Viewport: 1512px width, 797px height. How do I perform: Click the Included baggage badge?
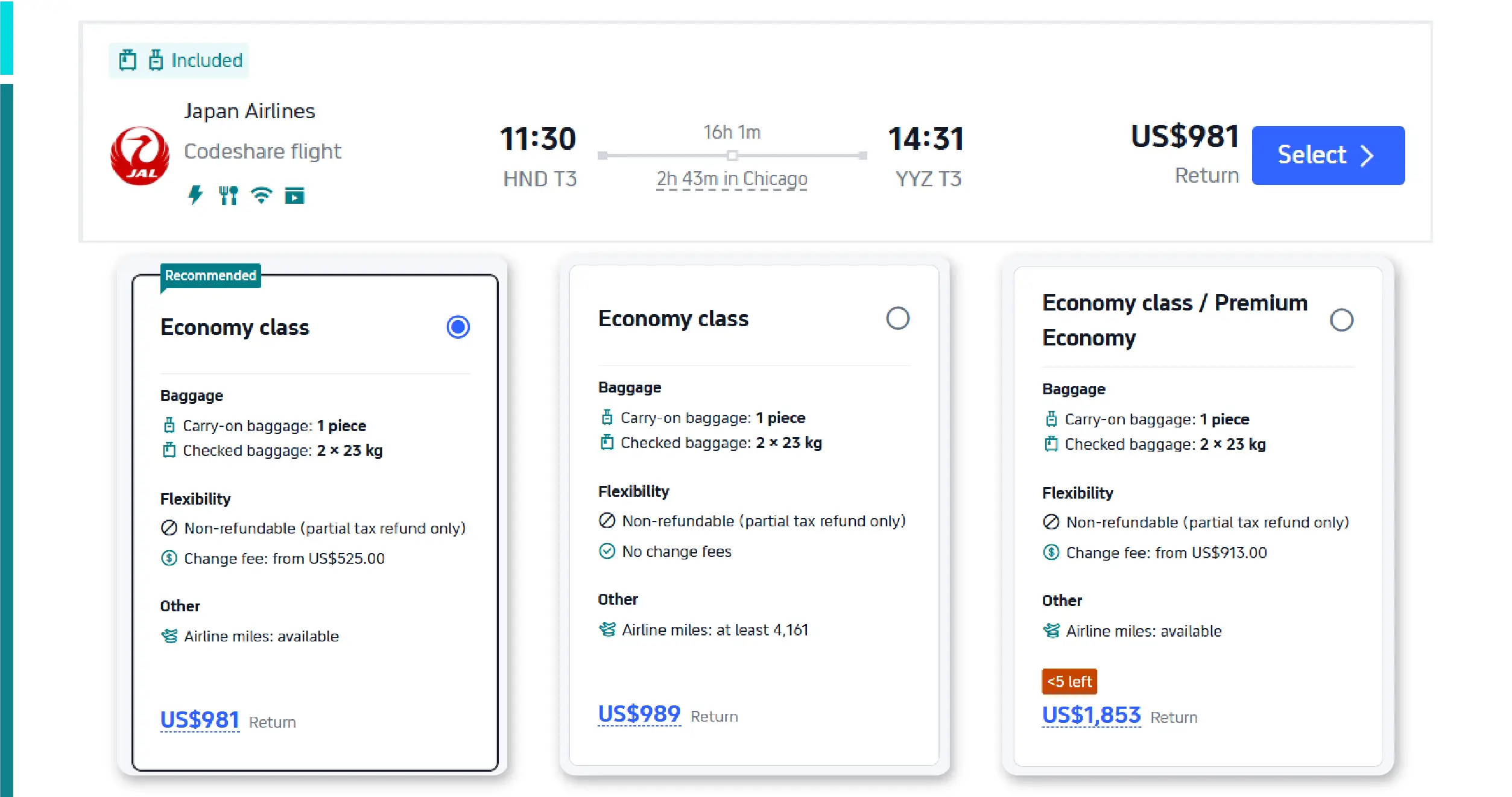(179, 60)
